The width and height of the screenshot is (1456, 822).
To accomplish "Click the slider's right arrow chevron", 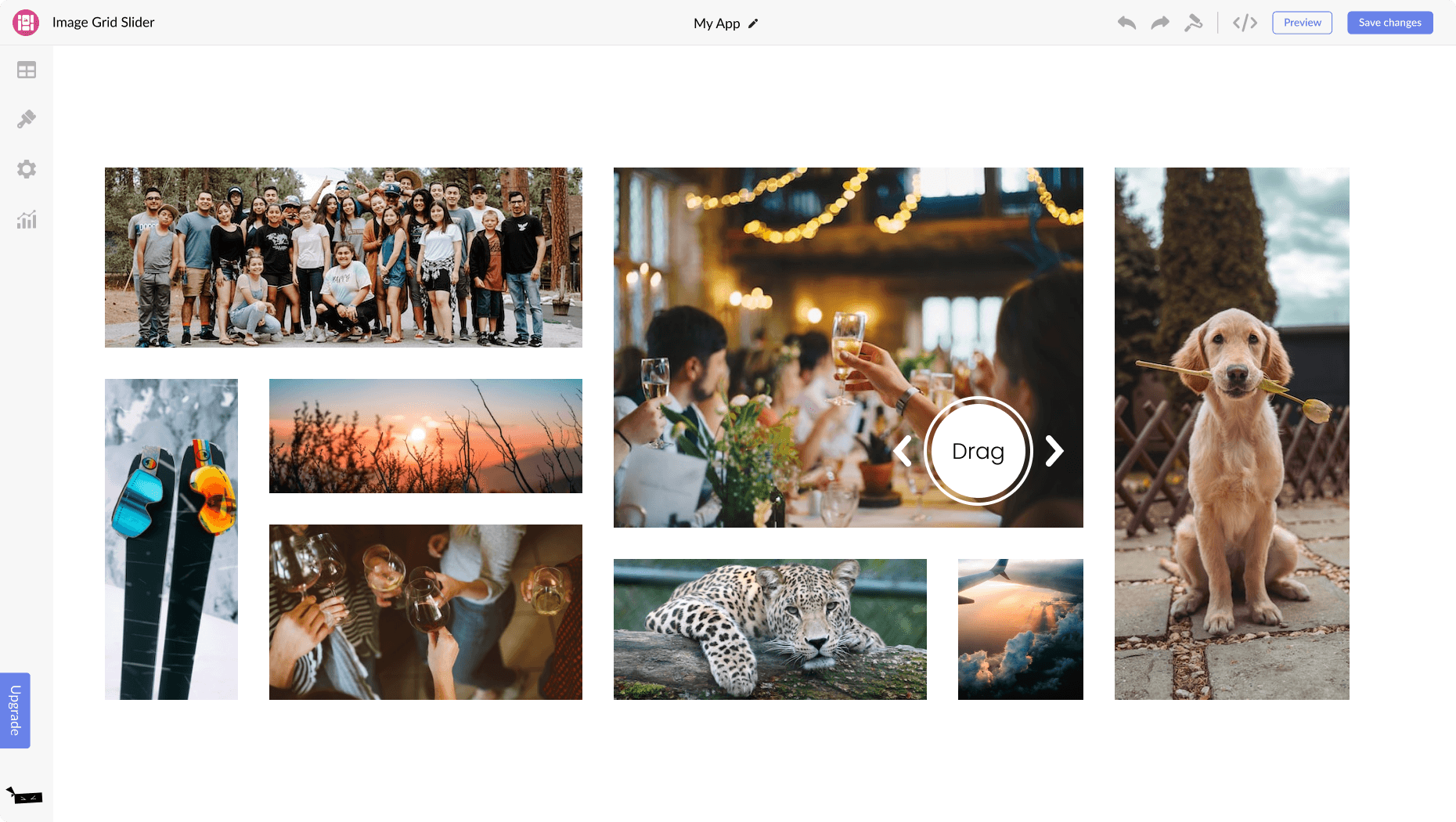I will tap(1054, 451).
